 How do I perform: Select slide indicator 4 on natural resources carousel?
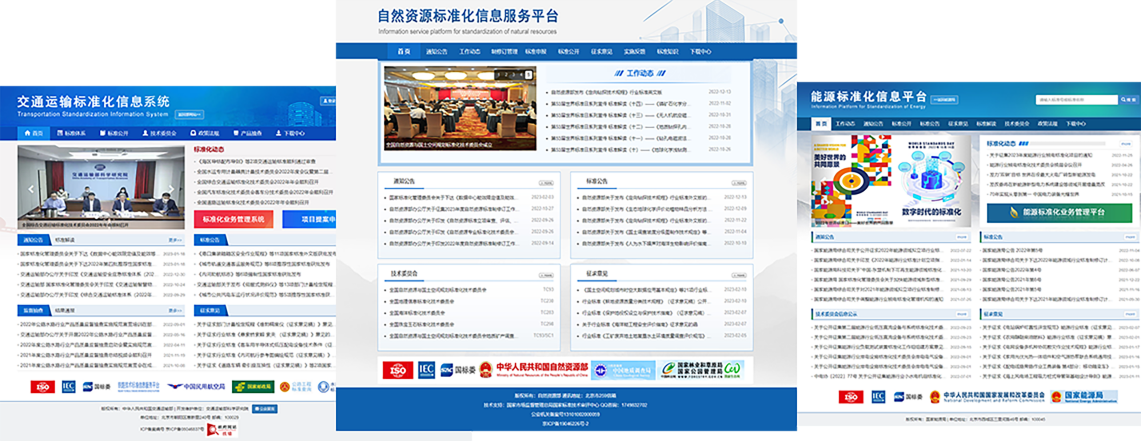click(x=522, y=75)
